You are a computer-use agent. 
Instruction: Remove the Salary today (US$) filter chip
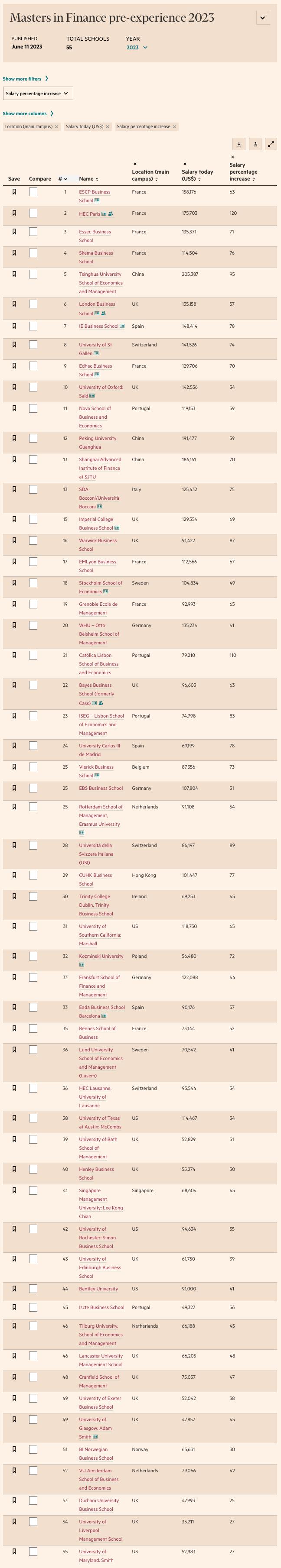coord(107,126)
